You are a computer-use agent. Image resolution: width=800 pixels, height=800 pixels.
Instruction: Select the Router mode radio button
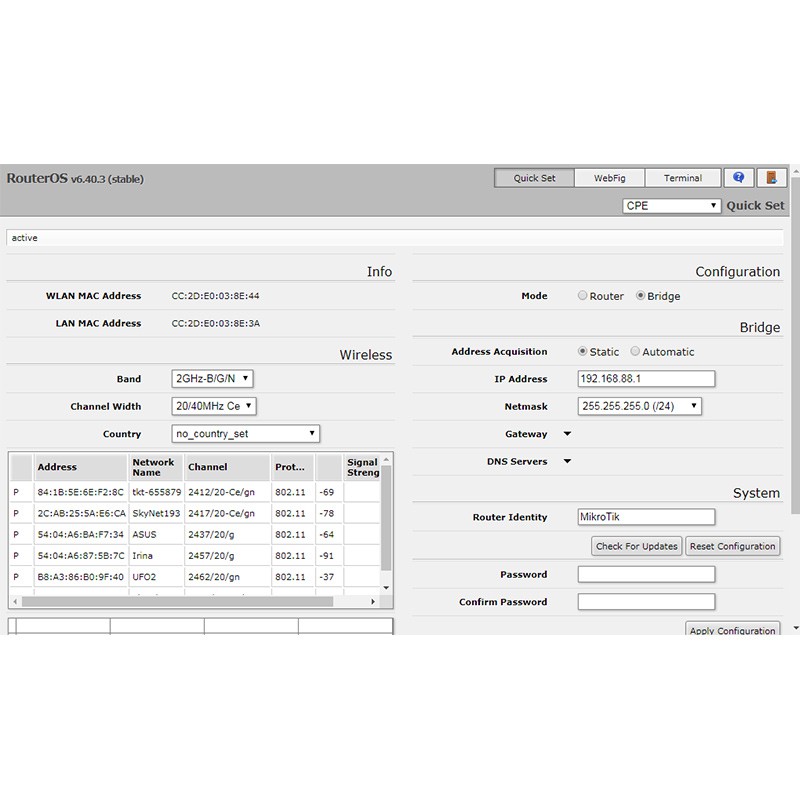(x=583, y=296)
